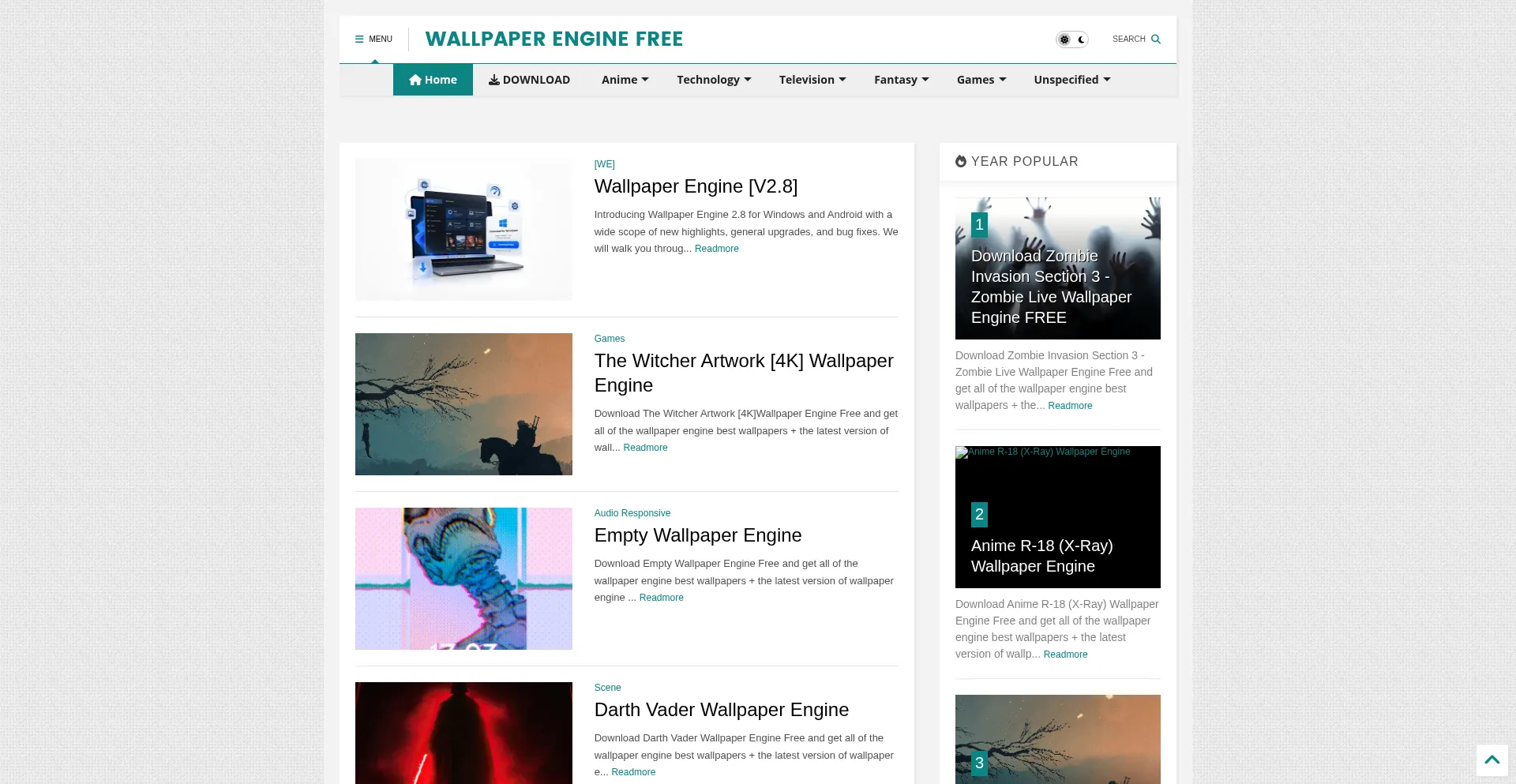1516x784 pixels.
Task: Expand the Television dropdown
Action: click(x=812, y=80)
